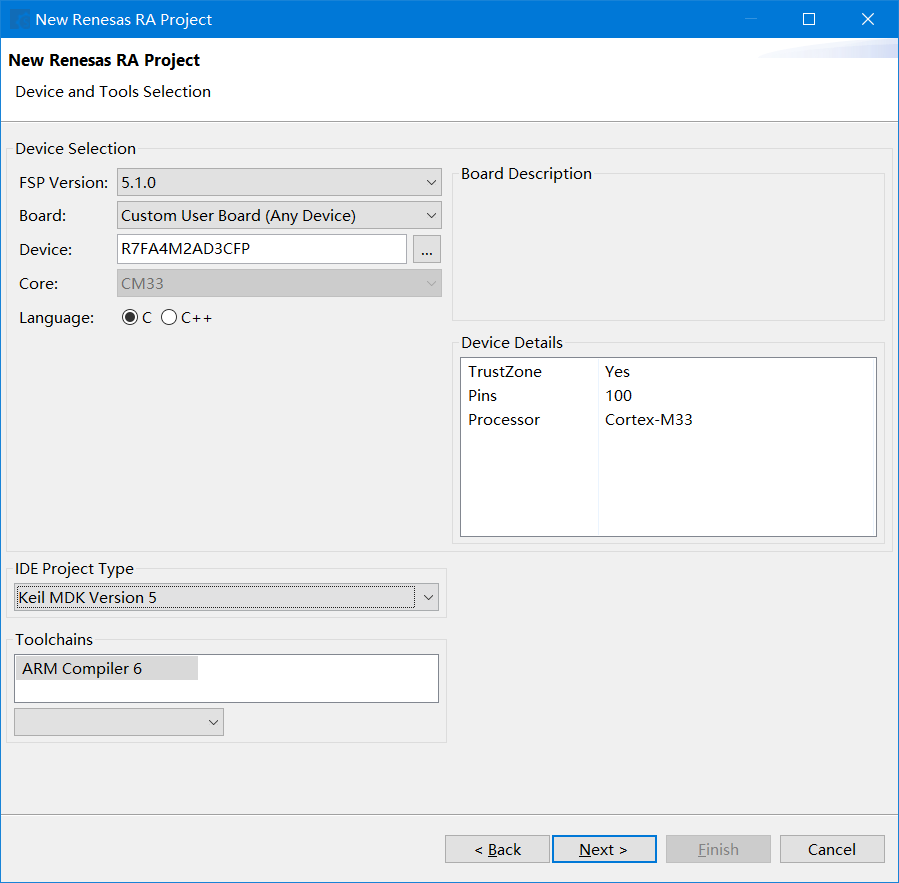Click into the Device input field

(262, 249)
